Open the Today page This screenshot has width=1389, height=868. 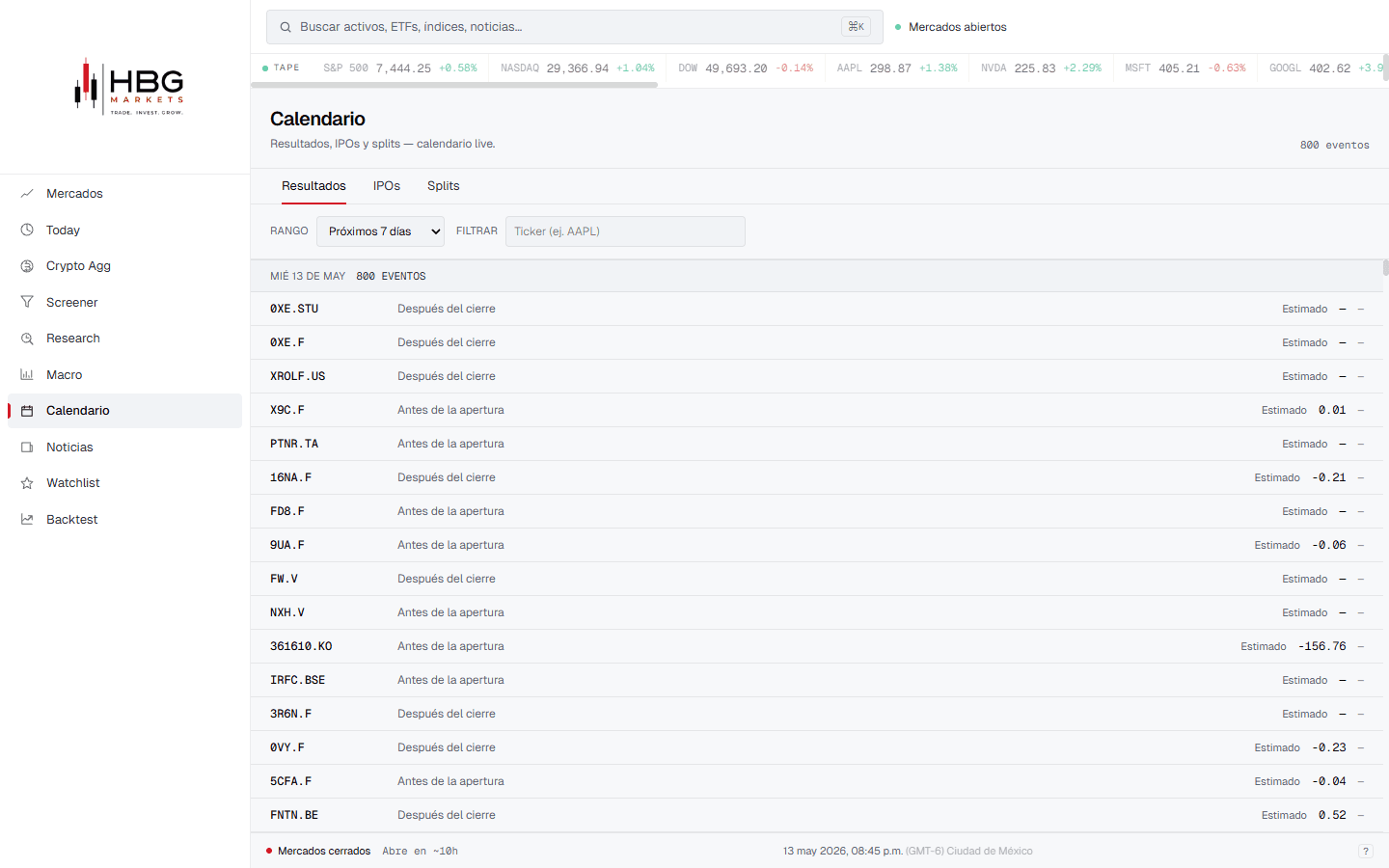125,230
